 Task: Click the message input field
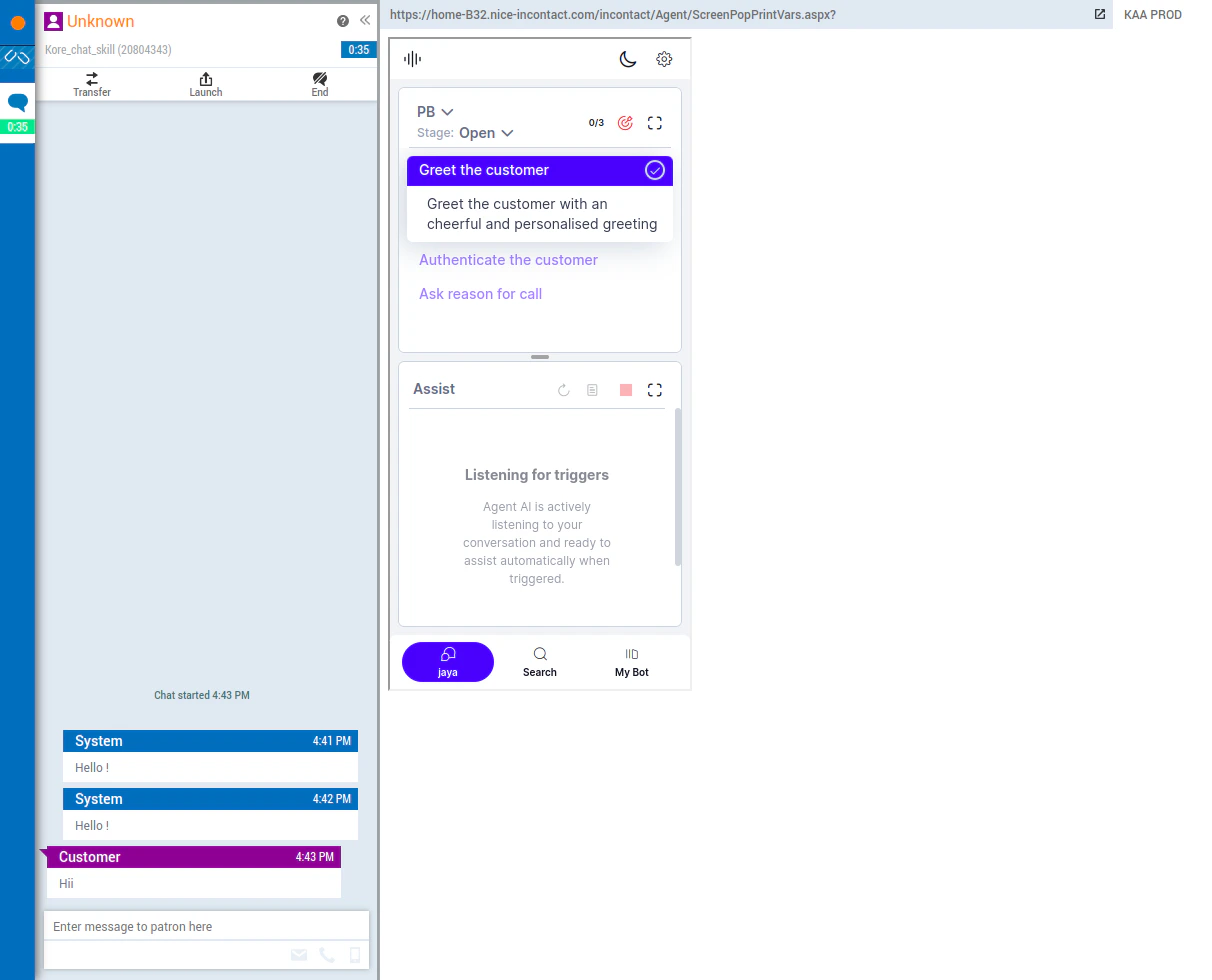(205, 925)
